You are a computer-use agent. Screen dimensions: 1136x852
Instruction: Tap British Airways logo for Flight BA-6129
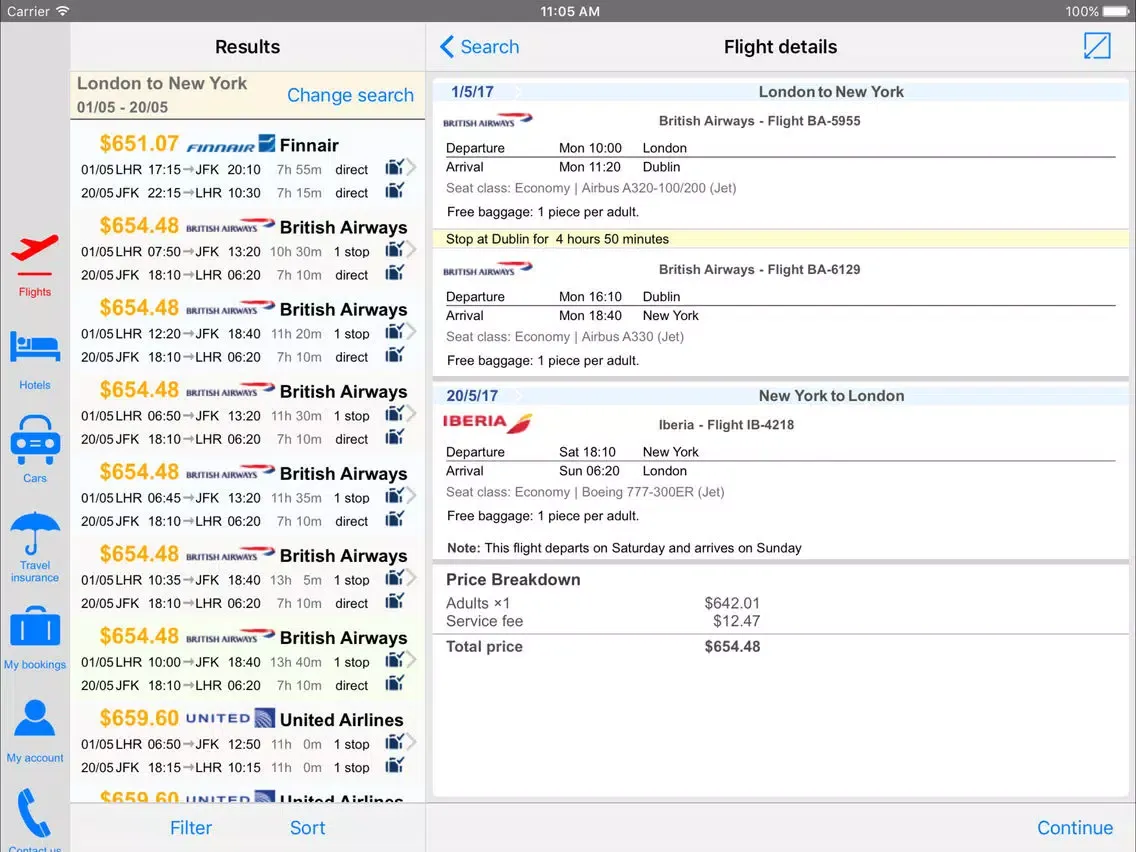(487, 269)
